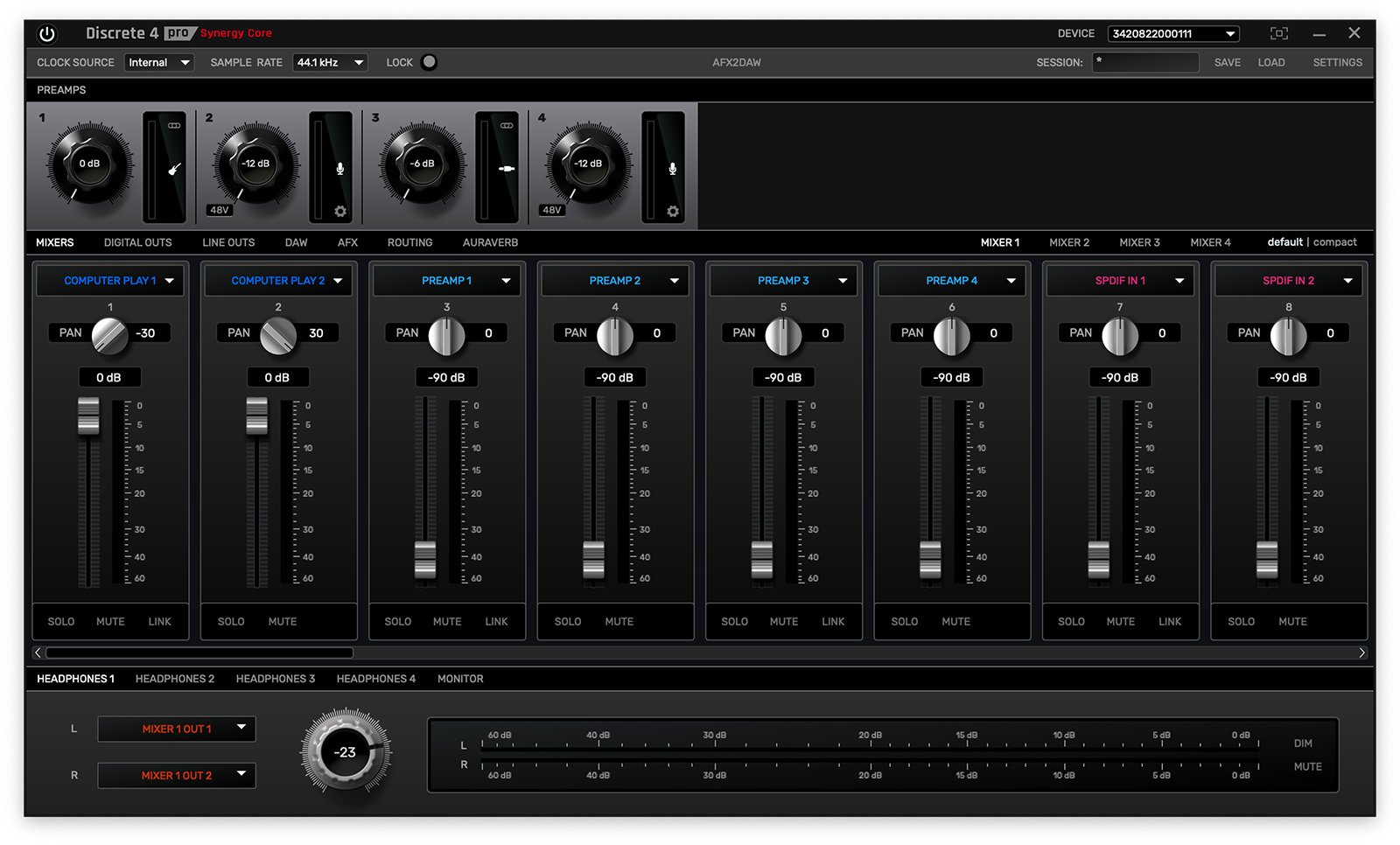Click the headphones volume knob showing -23
This screenshot has height=845, width=1400.
point(346,752)
